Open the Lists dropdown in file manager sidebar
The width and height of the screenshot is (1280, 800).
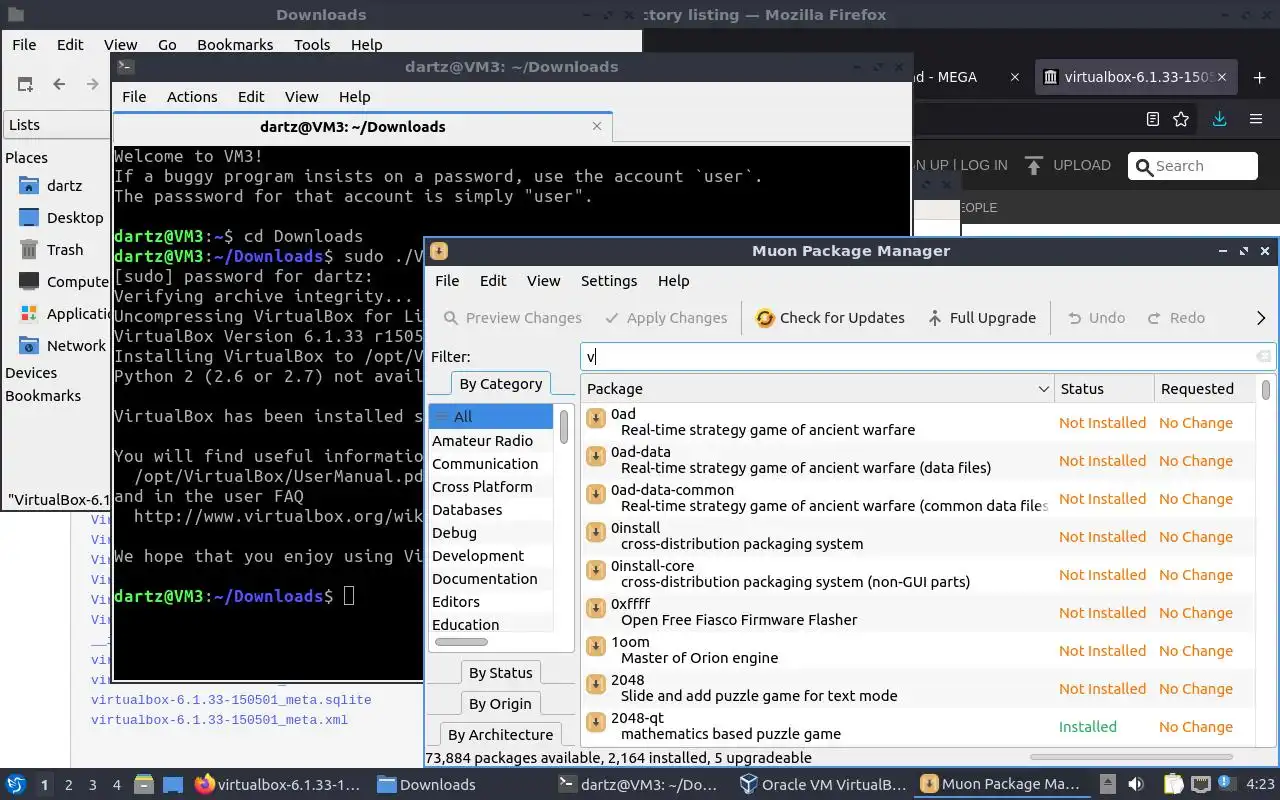(x=57, y=125)
